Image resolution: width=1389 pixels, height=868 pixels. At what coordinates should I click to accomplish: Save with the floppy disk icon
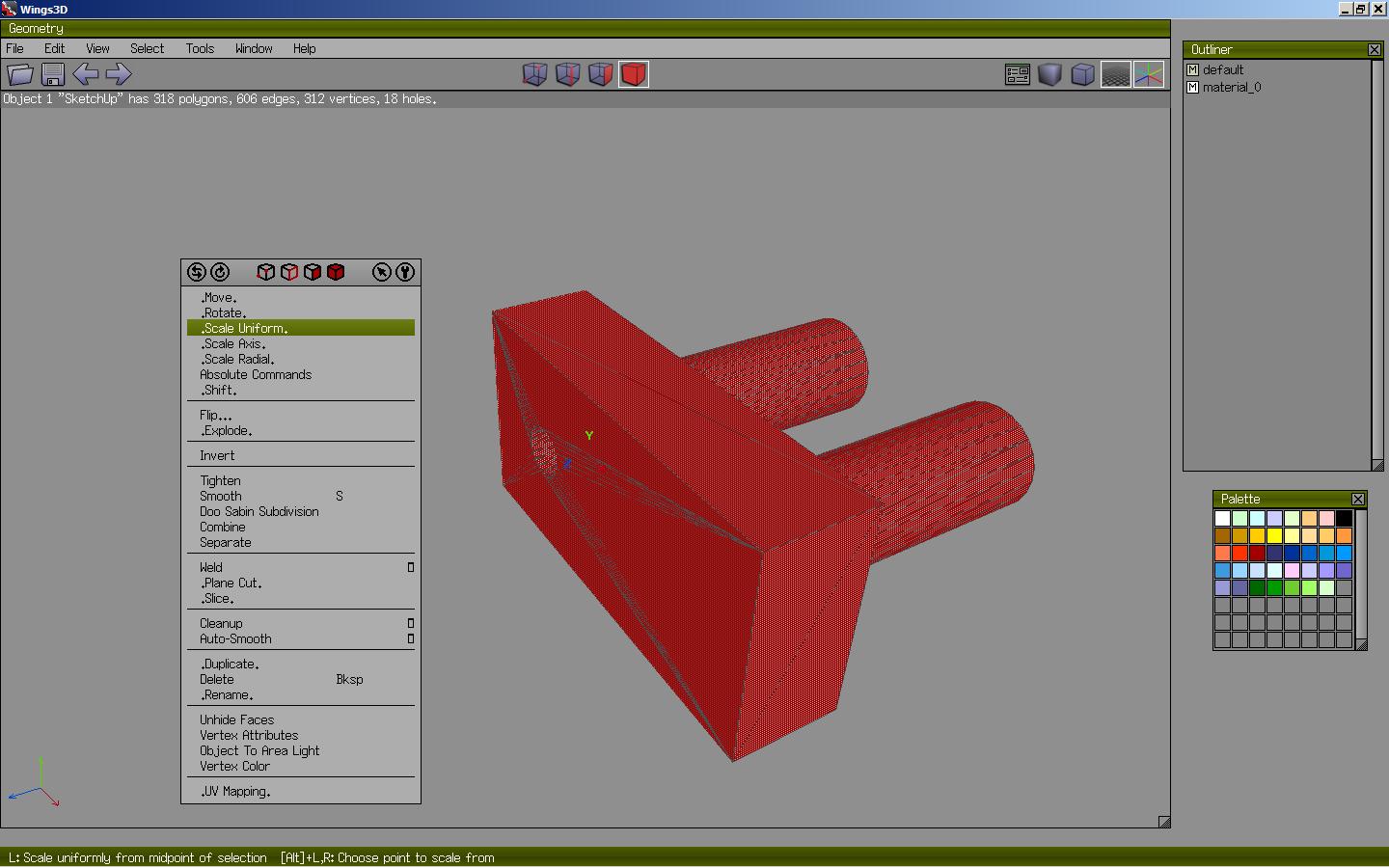[x=53, y=74]
